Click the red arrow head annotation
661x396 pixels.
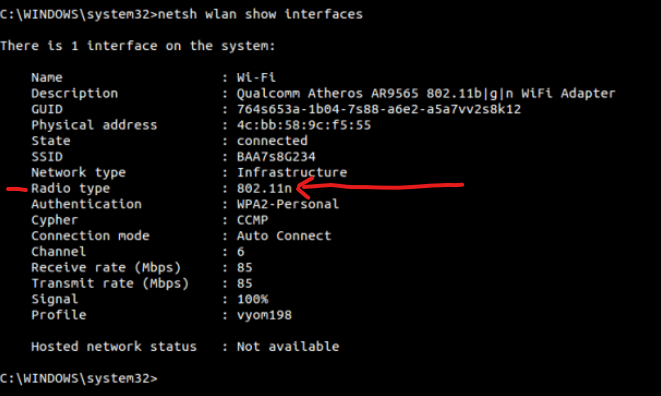click(306, 188)
